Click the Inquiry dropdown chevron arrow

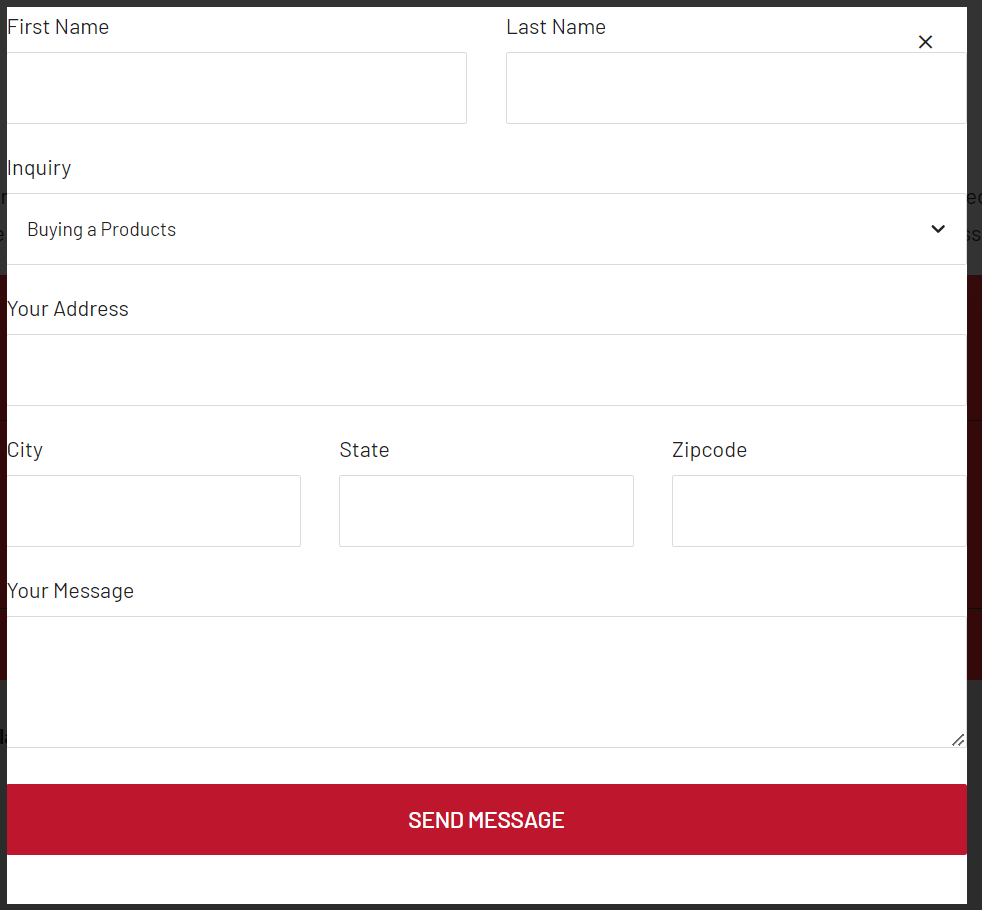point(938,229)
